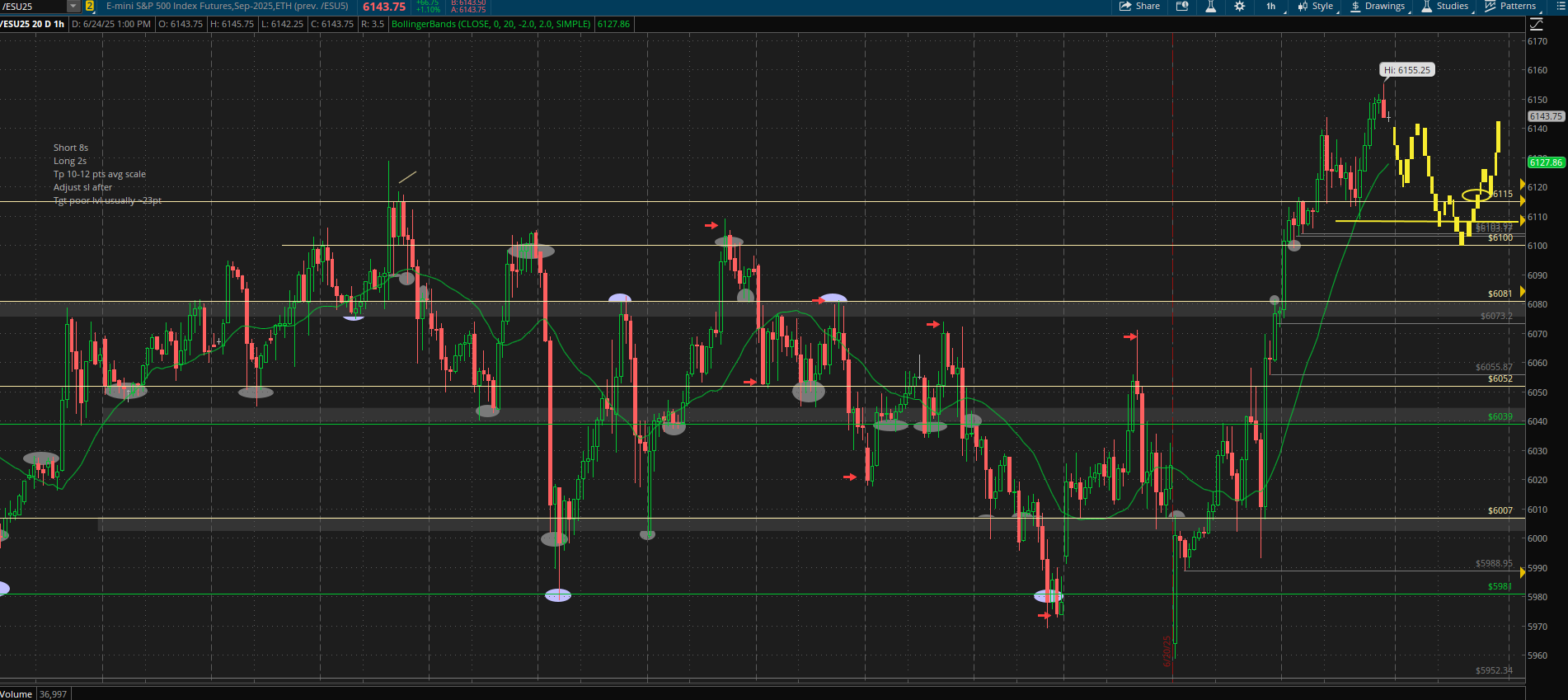Image resolution: width=1568 pixels, height=700 pixels.
Task: Click the yellow link color '2' badge
Action: (90, 7)
